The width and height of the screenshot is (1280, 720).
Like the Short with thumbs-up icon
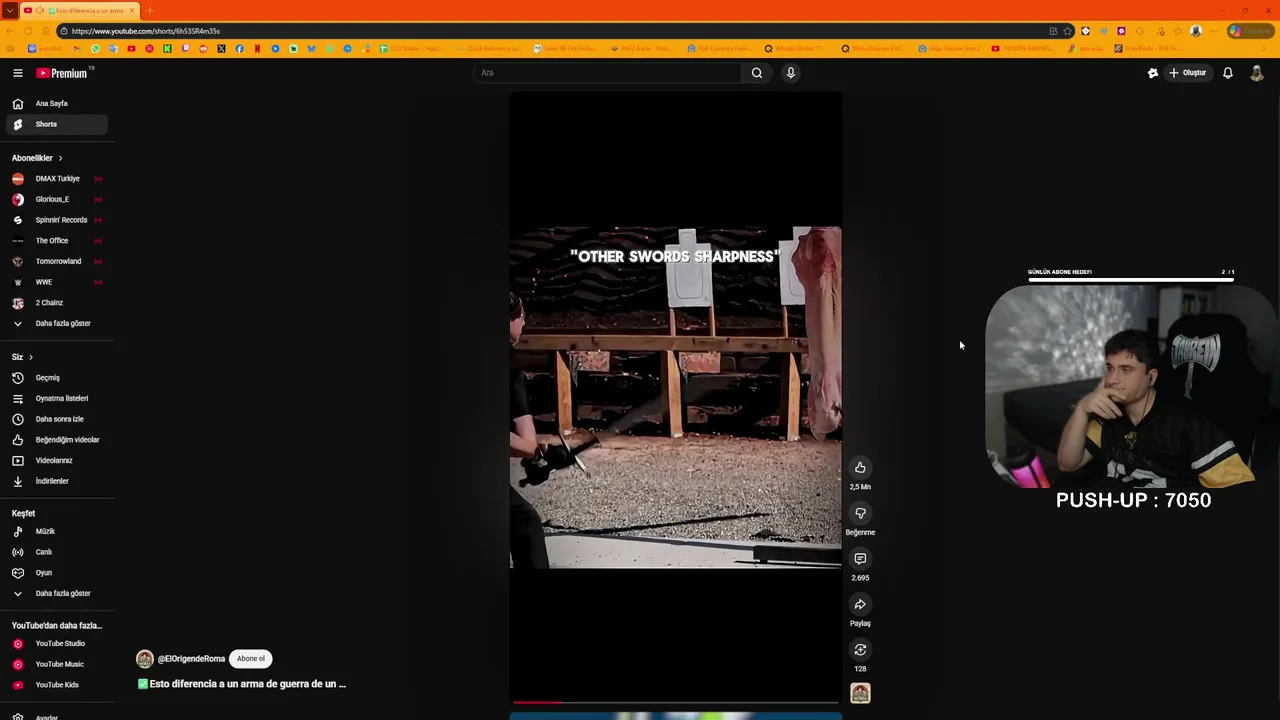pyautogui.click(x=860, y=468)
